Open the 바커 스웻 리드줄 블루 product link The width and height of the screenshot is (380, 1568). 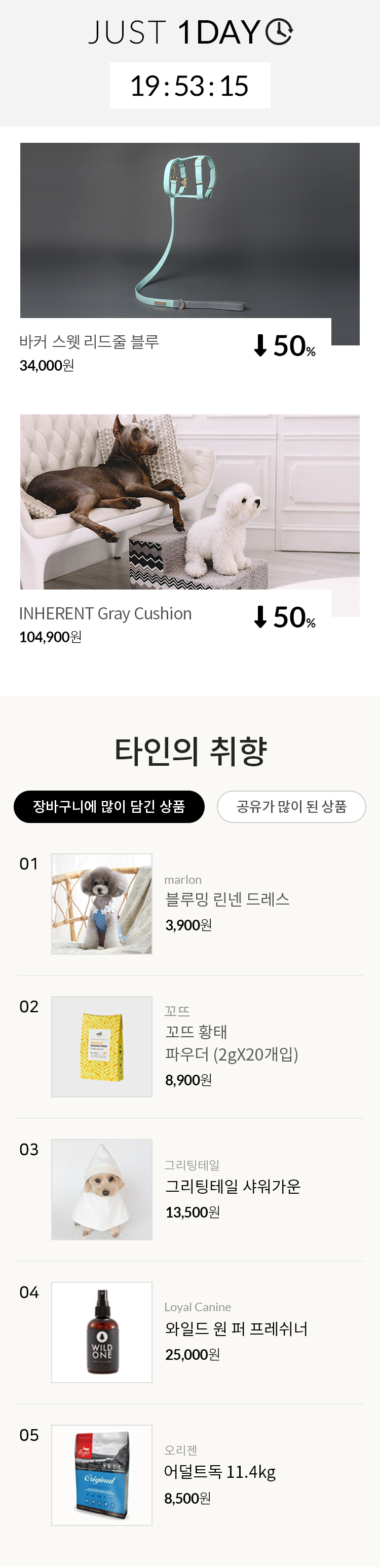[x=89, y=341]
